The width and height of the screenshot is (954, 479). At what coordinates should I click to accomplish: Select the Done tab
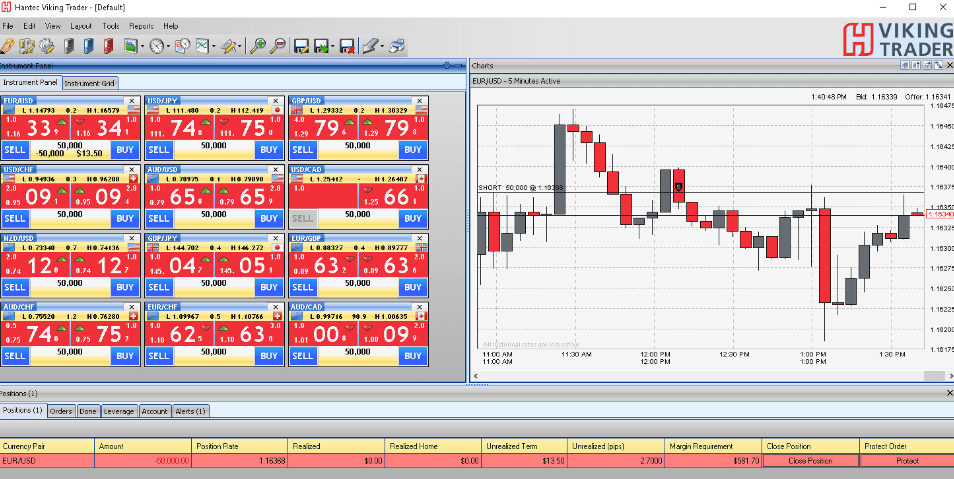coord(88,411)
